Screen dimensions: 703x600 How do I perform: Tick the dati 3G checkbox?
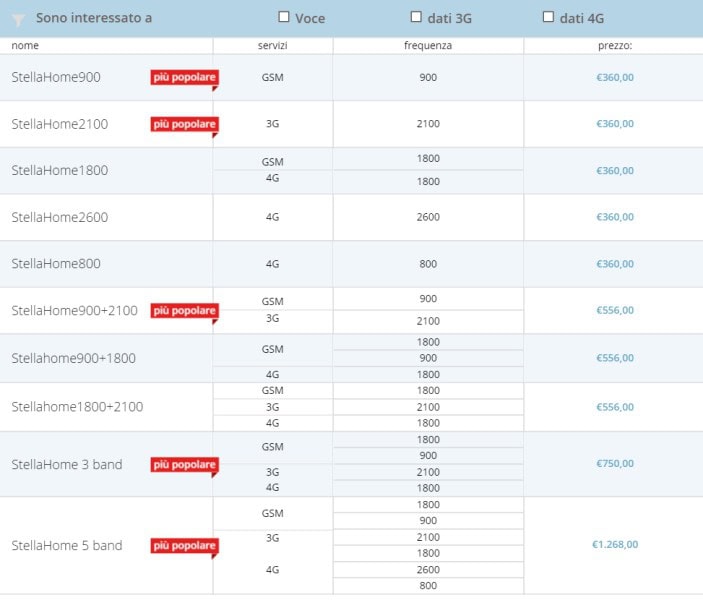coord(416,17)
